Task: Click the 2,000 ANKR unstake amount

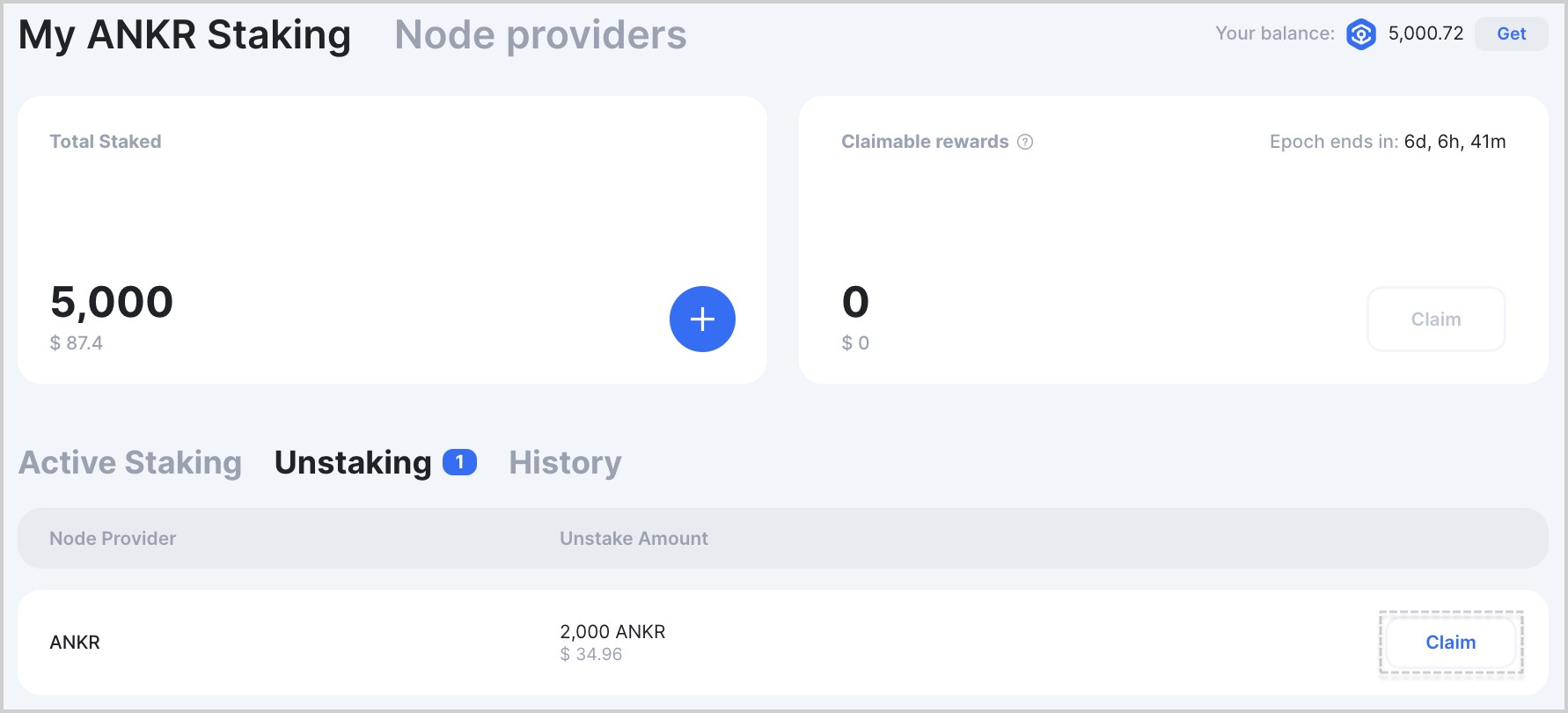Action: coord(612,631)
